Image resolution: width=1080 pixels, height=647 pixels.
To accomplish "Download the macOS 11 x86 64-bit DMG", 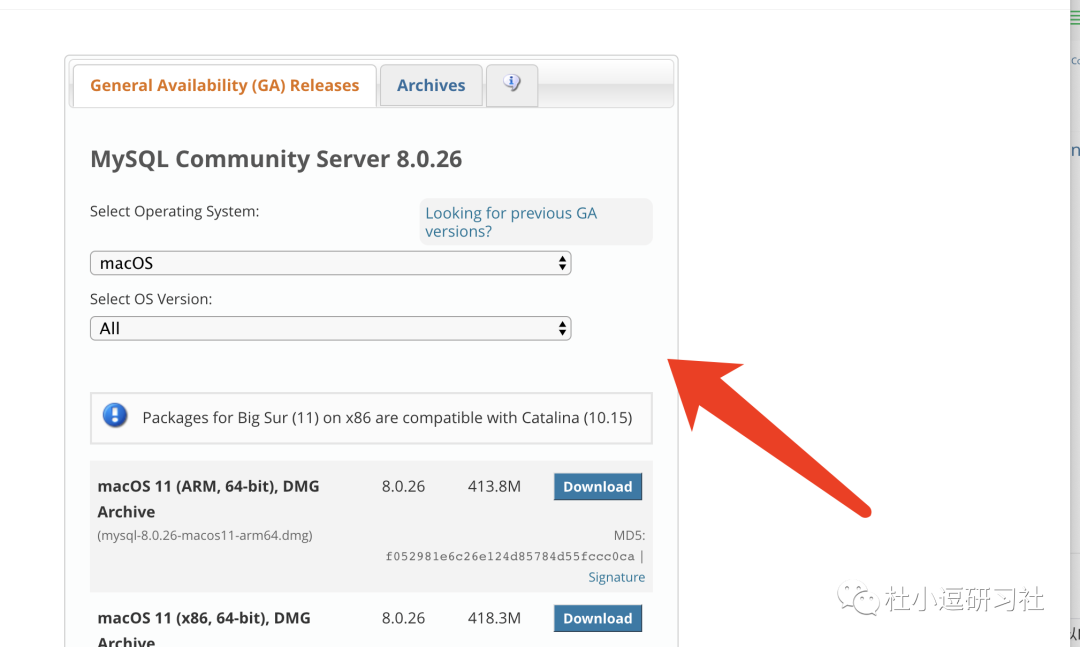I will (598, 618).
